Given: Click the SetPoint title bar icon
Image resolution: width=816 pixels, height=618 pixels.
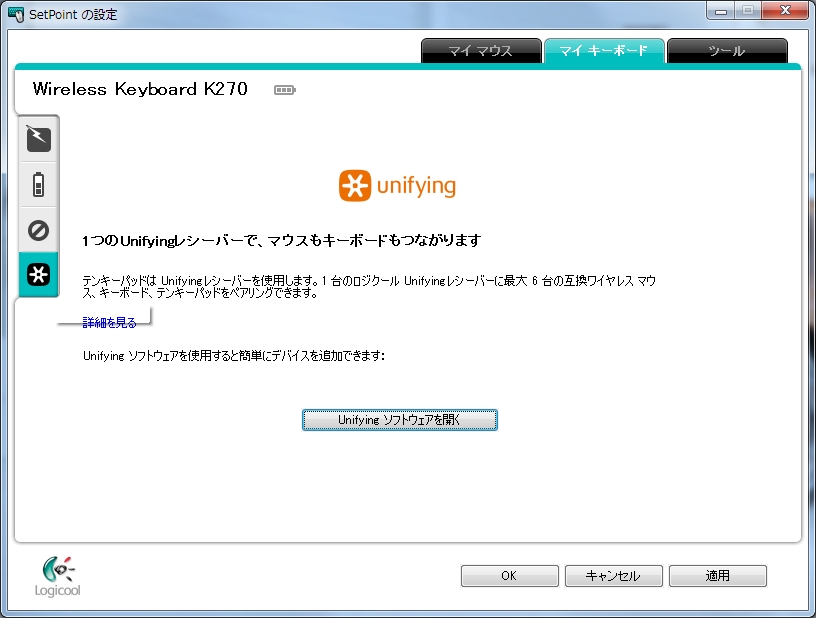Looking at the screenshot, I should 16,14.
